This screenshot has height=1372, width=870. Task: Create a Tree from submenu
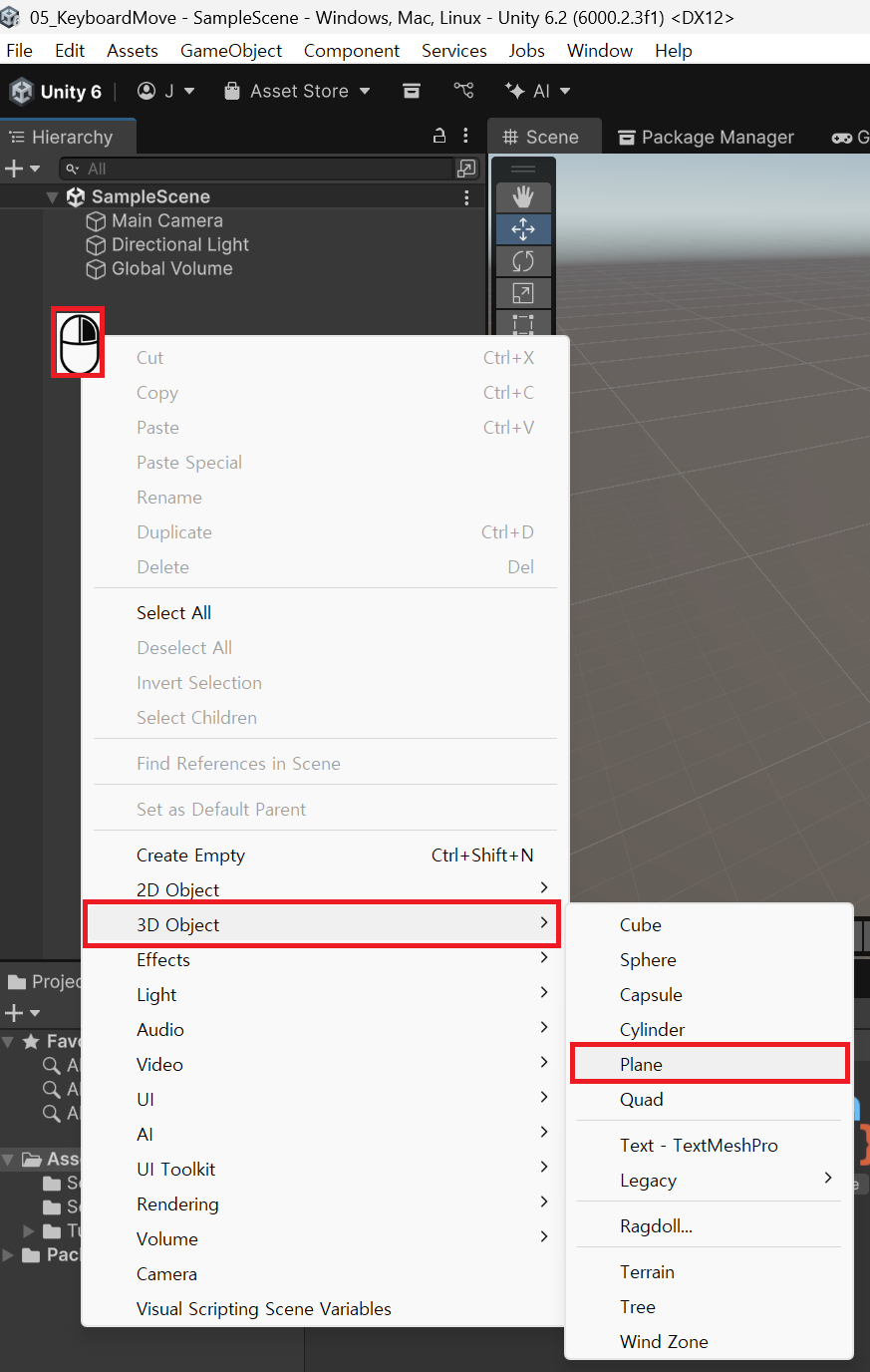tap(710, 1306)
